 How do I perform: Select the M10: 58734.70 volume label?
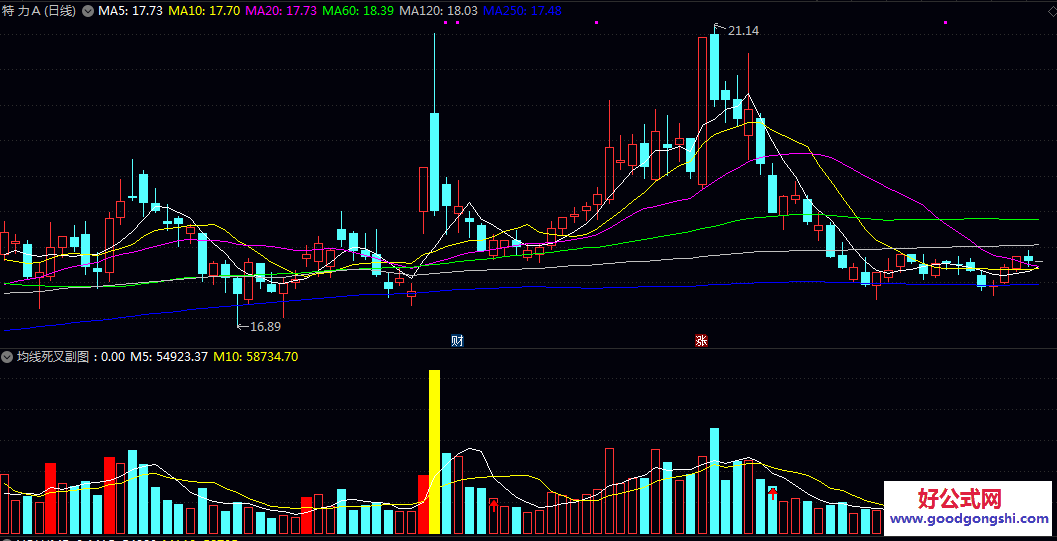pos(255,357)
